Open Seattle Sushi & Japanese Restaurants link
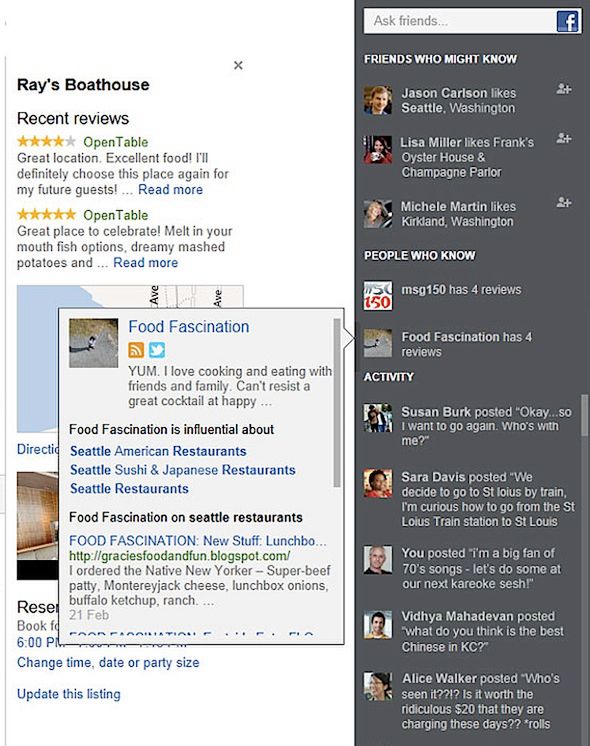The width and height of the screenshot is (590, 746). (183, 470)
